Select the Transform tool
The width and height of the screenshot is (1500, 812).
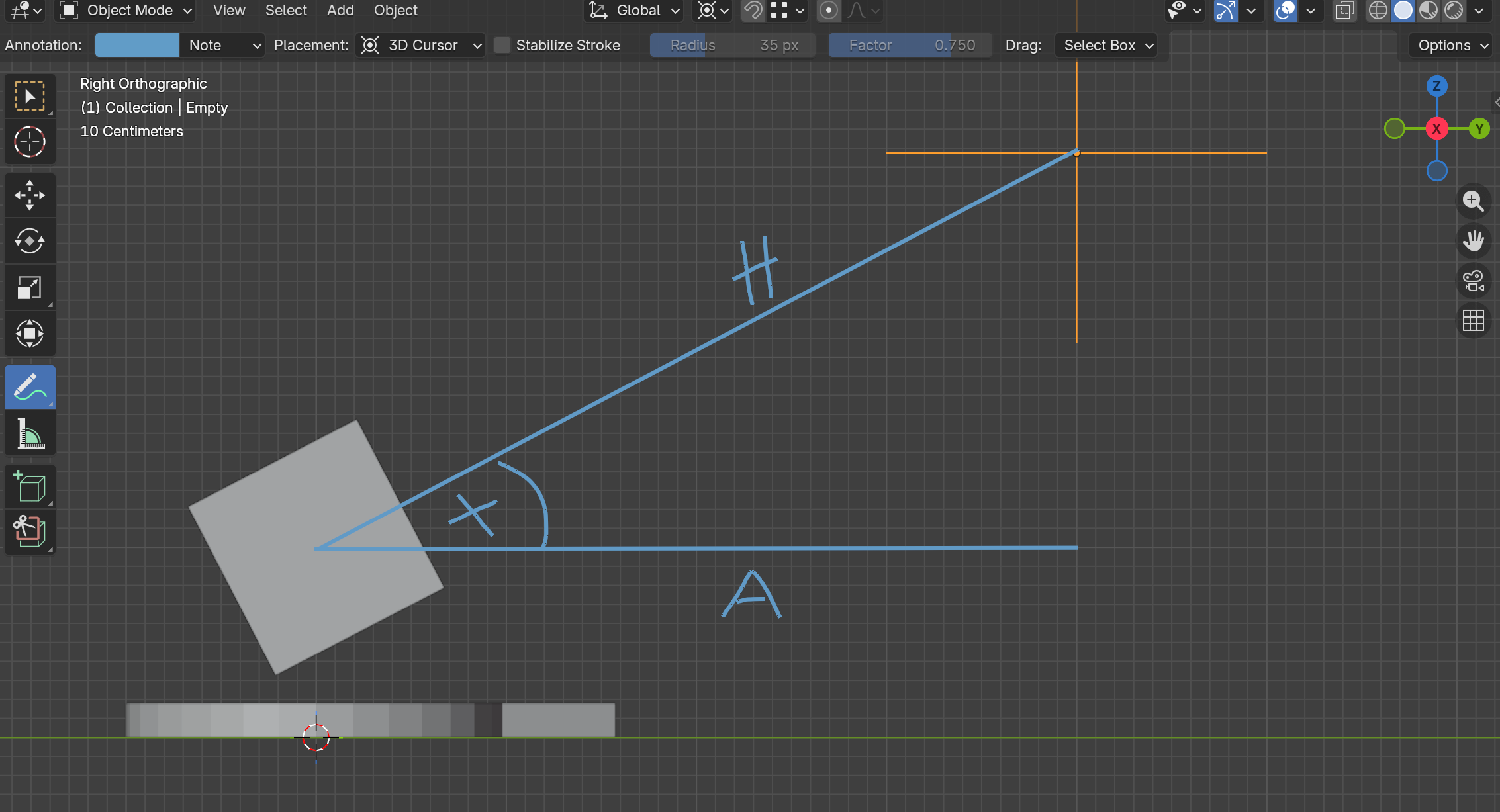click(30, 334)
